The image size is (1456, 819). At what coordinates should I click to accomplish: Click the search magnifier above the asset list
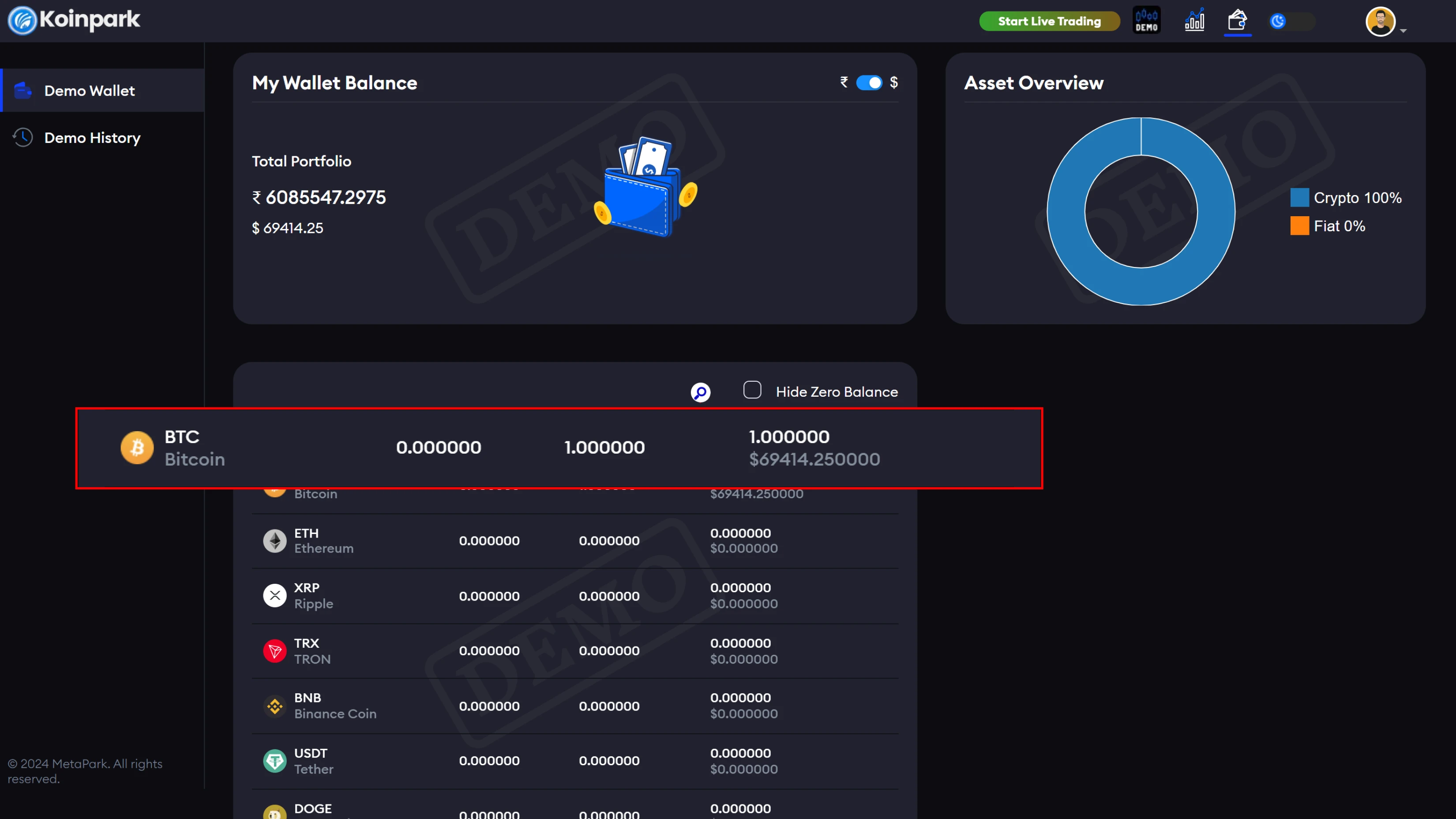click(700, 392)
